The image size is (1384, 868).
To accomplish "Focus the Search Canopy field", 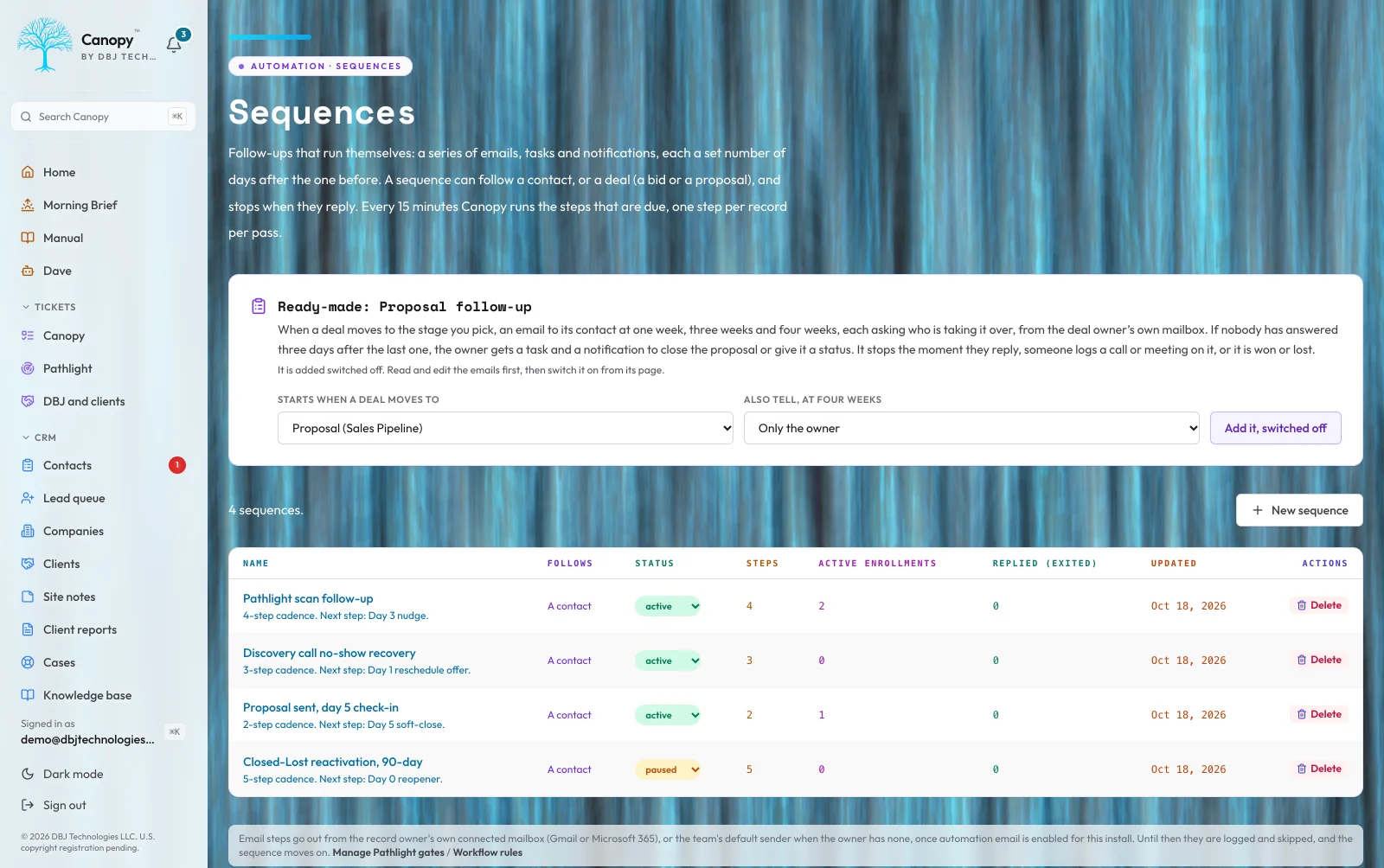I will 103,117.
